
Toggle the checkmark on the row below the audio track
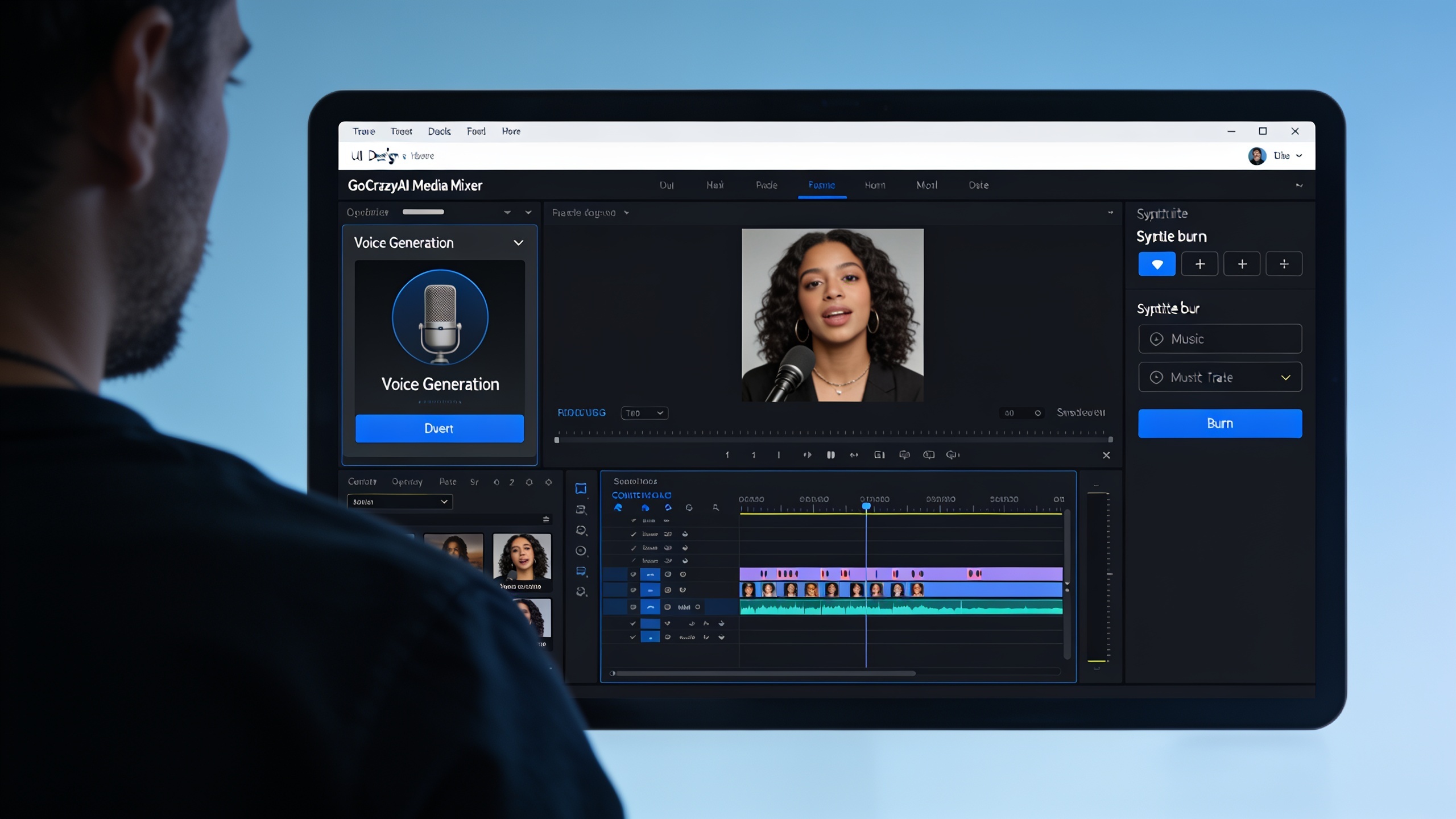[x=632, y=623]
